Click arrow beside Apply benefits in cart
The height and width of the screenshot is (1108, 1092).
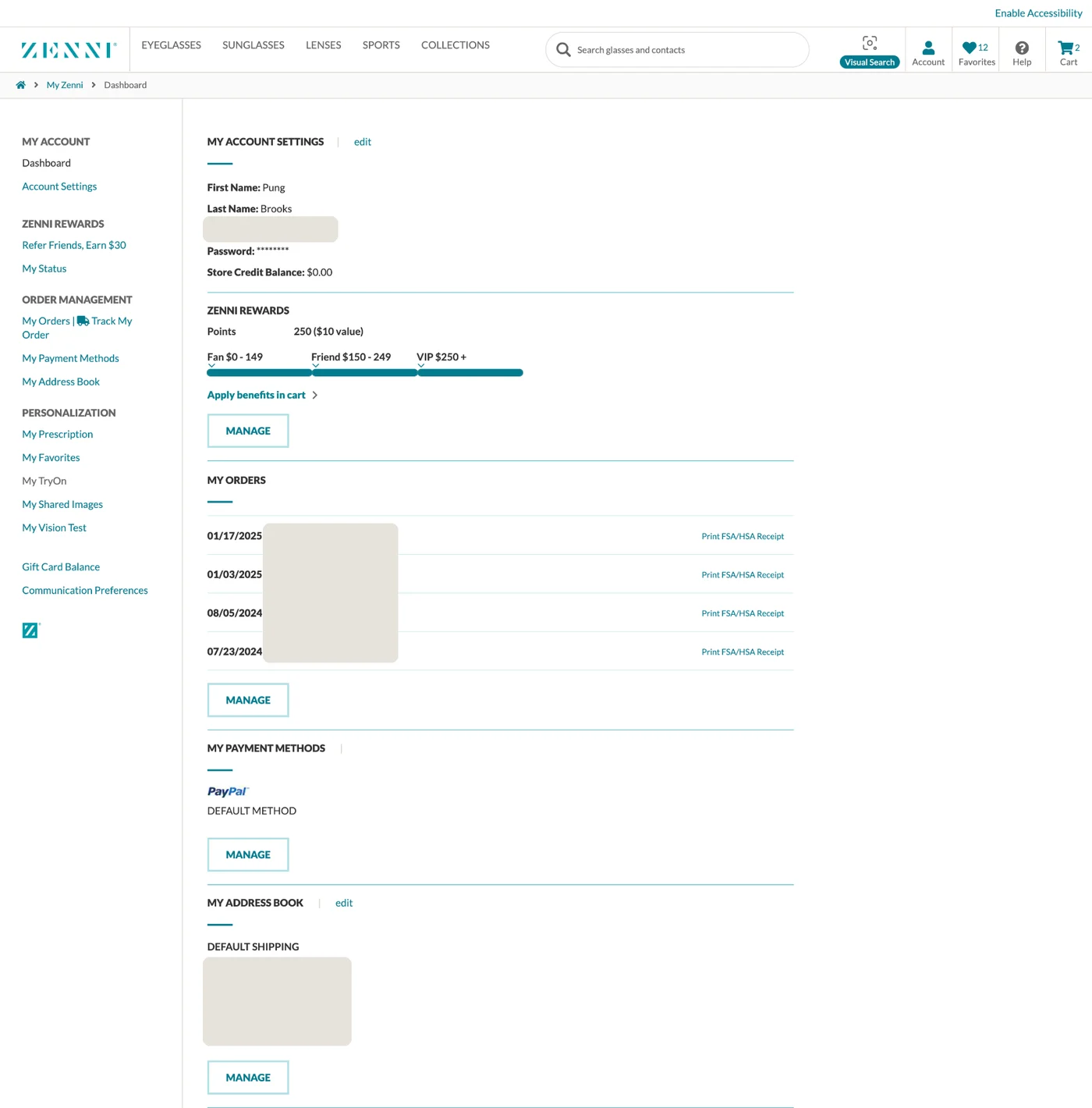point(315,396)
